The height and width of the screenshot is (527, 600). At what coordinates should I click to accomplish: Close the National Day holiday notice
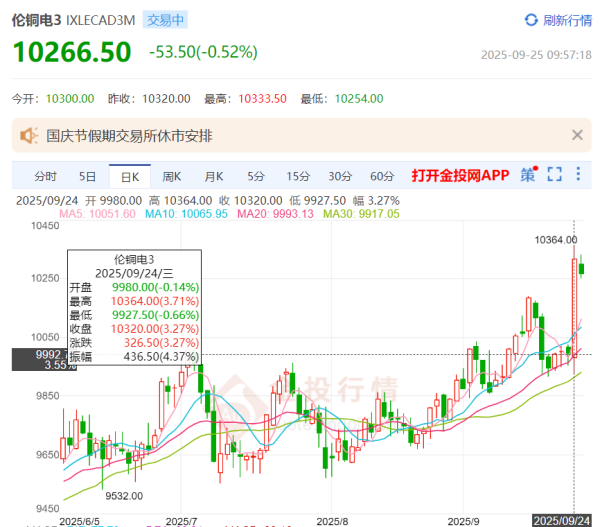(x=577, y=135)
